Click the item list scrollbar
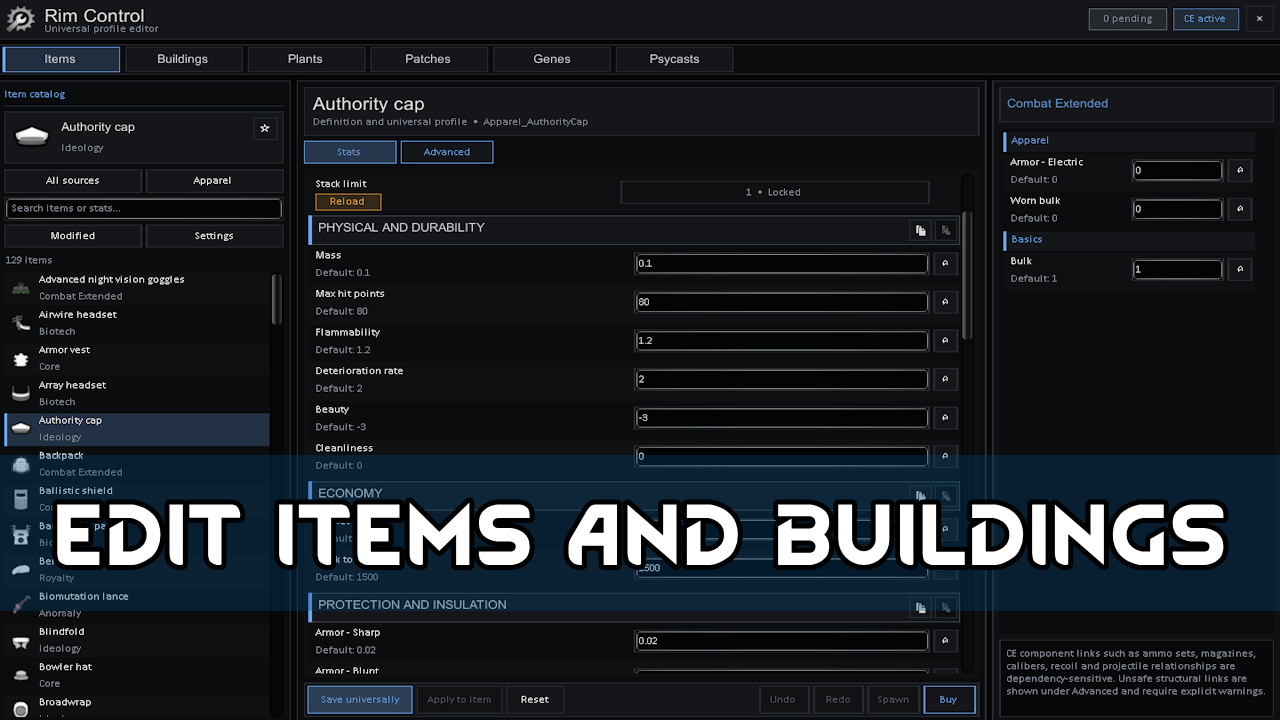Image resolution: width=1280 pixels, height=720 pixels. [277, 300]
